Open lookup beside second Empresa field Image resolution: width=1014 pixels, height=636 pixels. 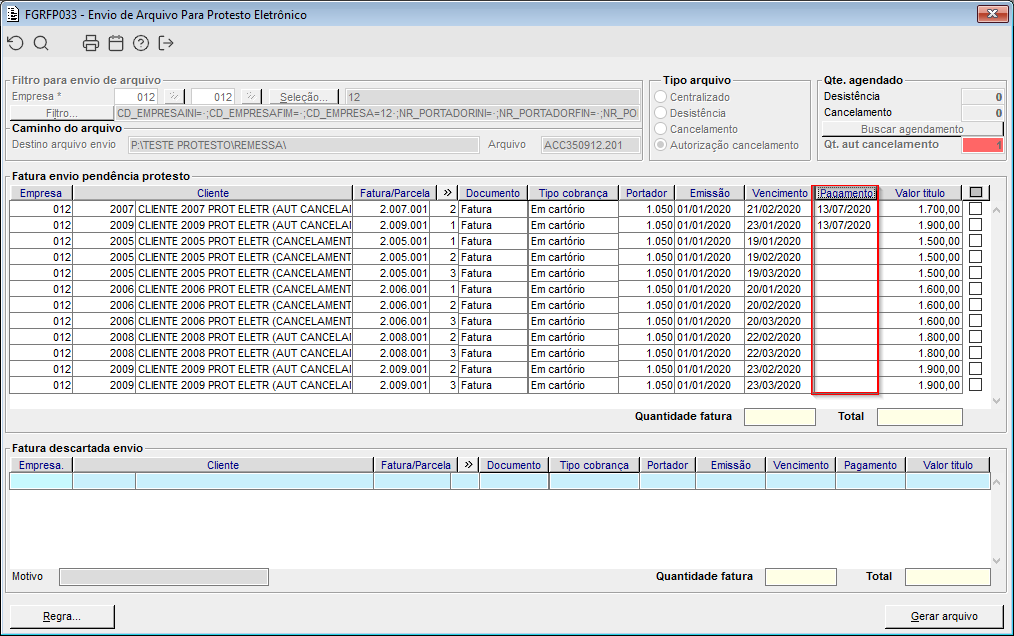251,97
